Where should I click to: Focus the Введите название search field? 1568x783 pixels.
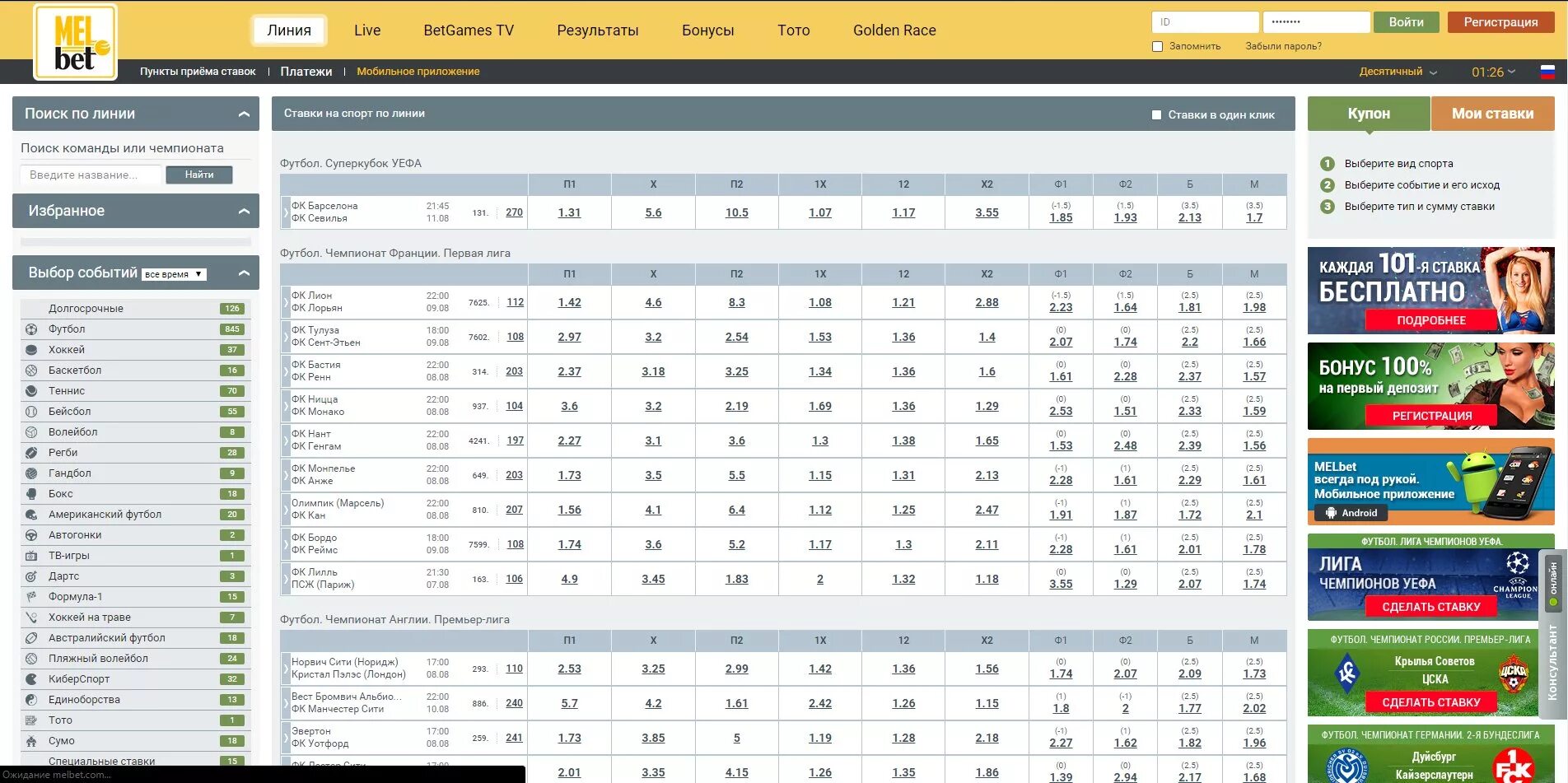point(91,175)
